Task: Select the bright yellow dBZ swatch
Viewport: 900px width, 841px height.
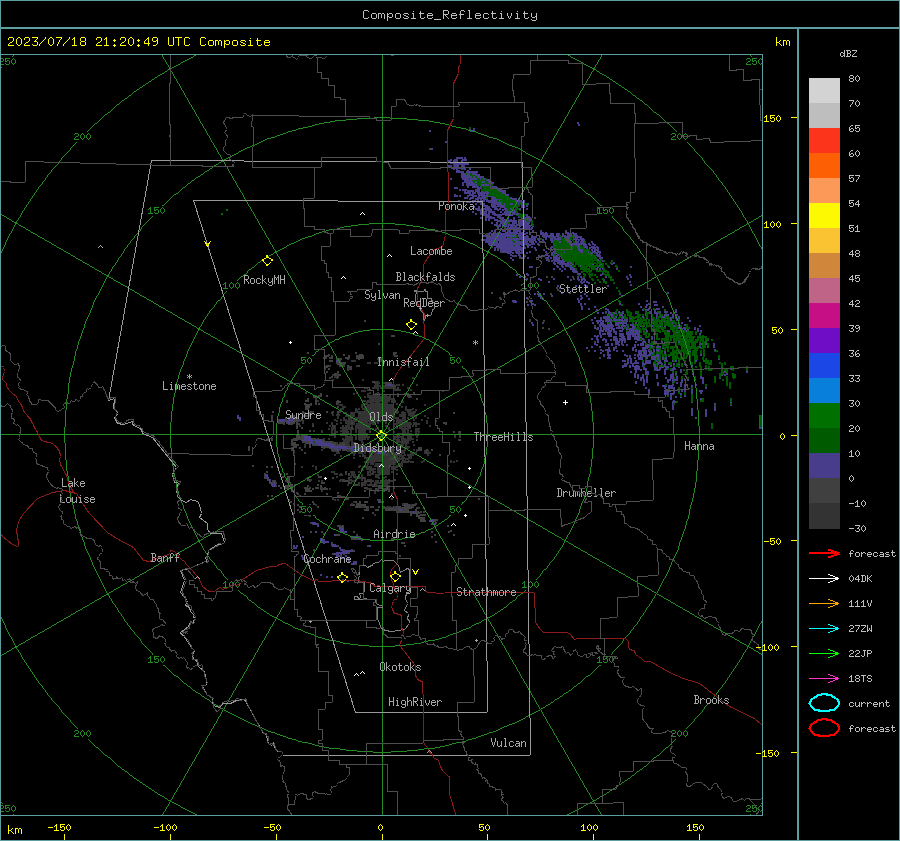Action: tap(824, 215)
